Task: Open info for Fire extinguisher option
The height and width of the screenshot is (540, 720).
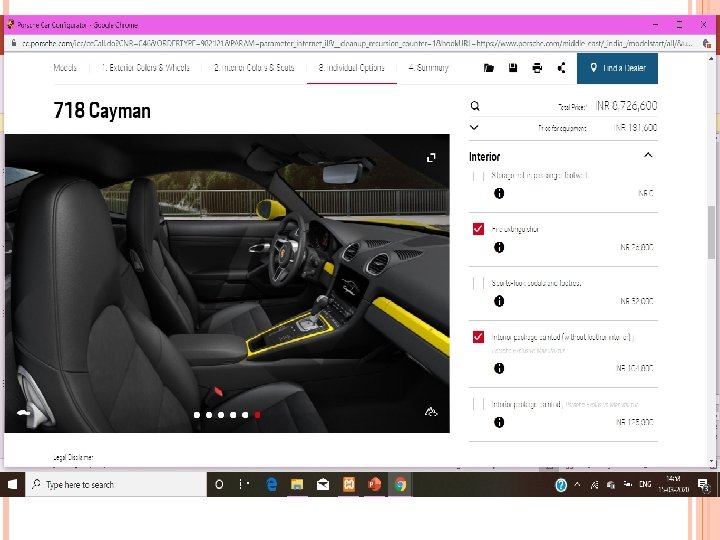Action: point(499,247)
